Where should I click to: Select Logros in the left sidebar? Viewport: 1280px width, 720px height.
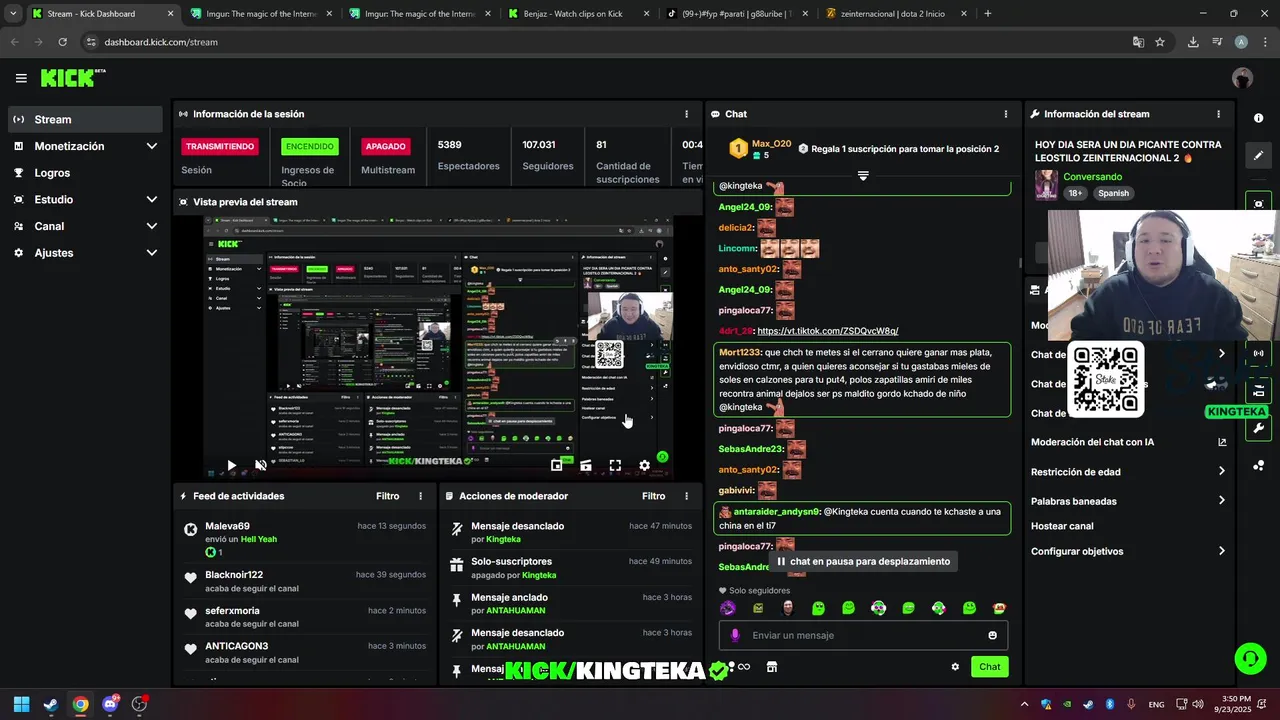tap(85, 173)
